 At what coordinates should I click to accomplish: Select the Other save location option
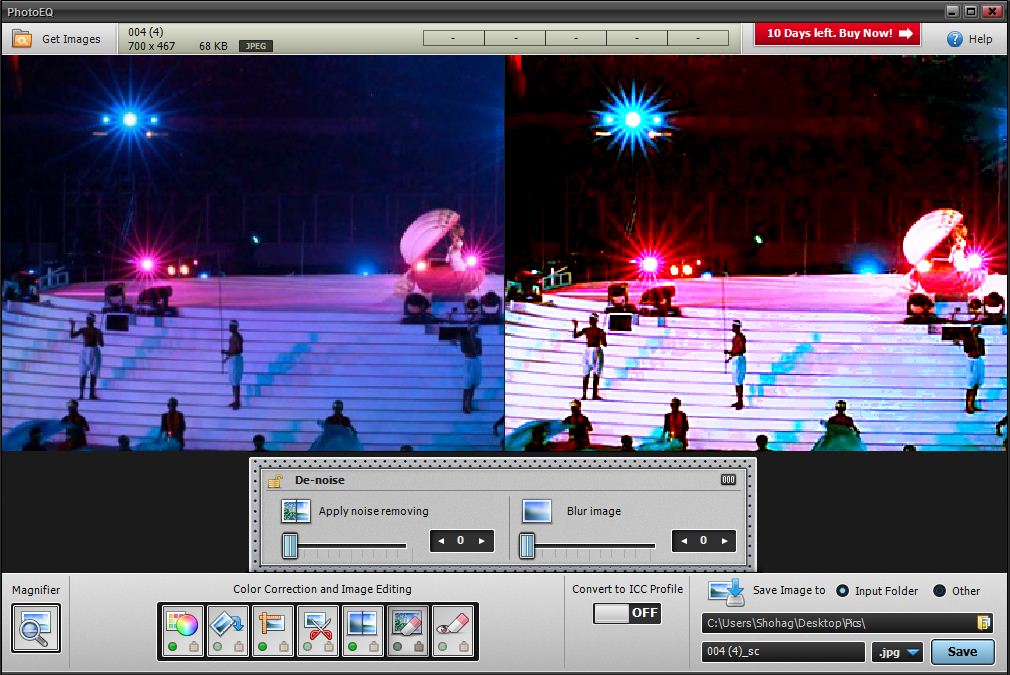click(x=940, y=590)
